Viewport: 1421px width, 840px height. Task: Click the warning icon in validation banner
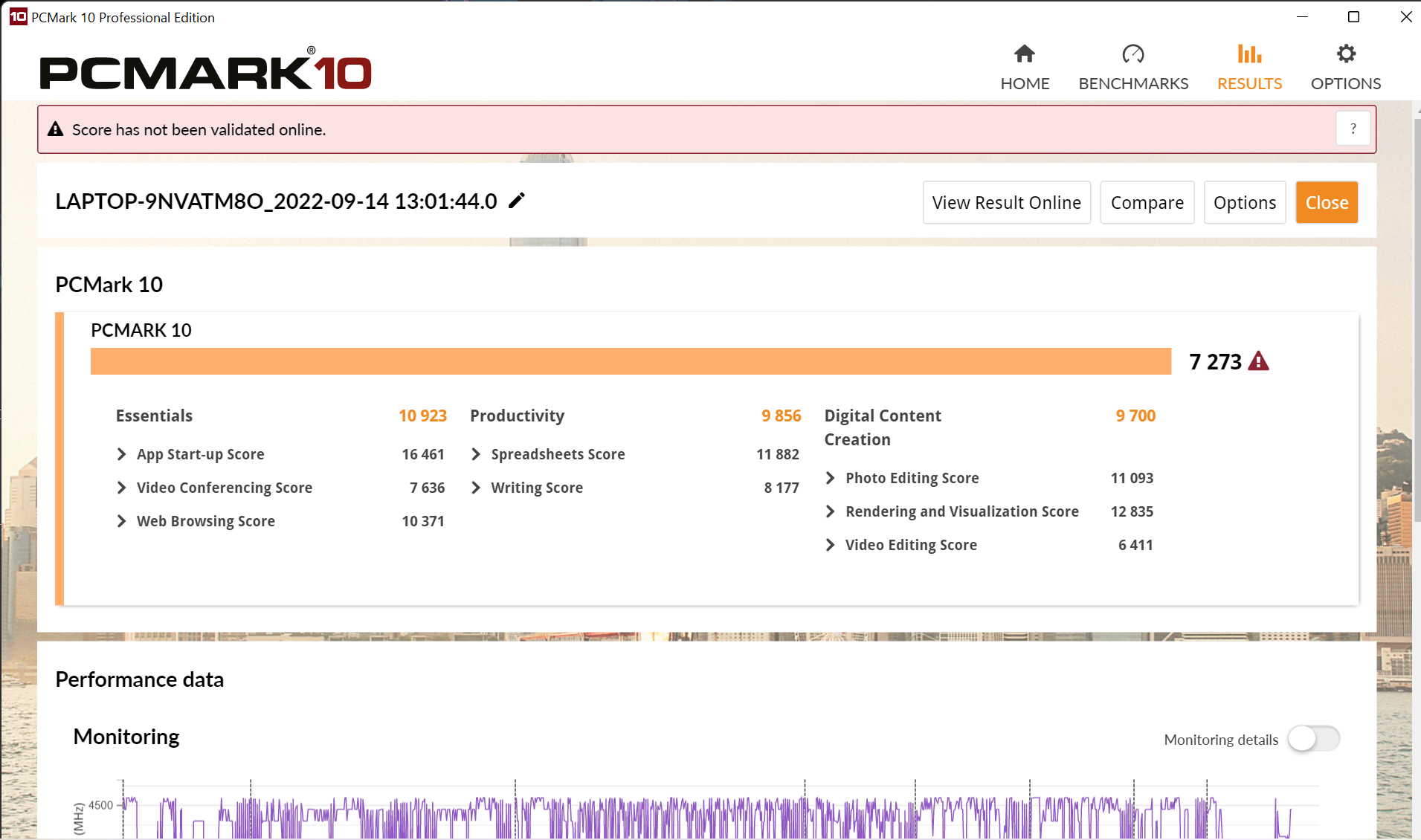pyautogui.click(x=55, y=129)
